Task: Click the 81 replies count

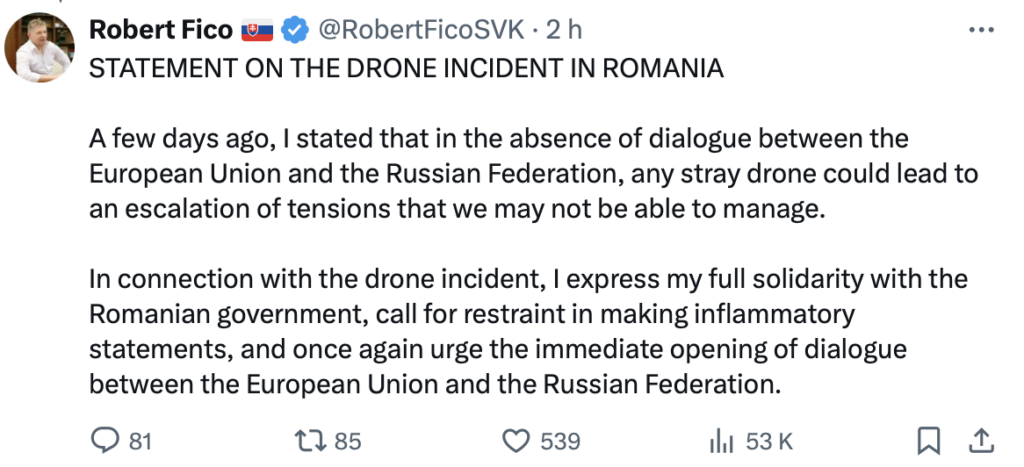Action: point(140,442)
